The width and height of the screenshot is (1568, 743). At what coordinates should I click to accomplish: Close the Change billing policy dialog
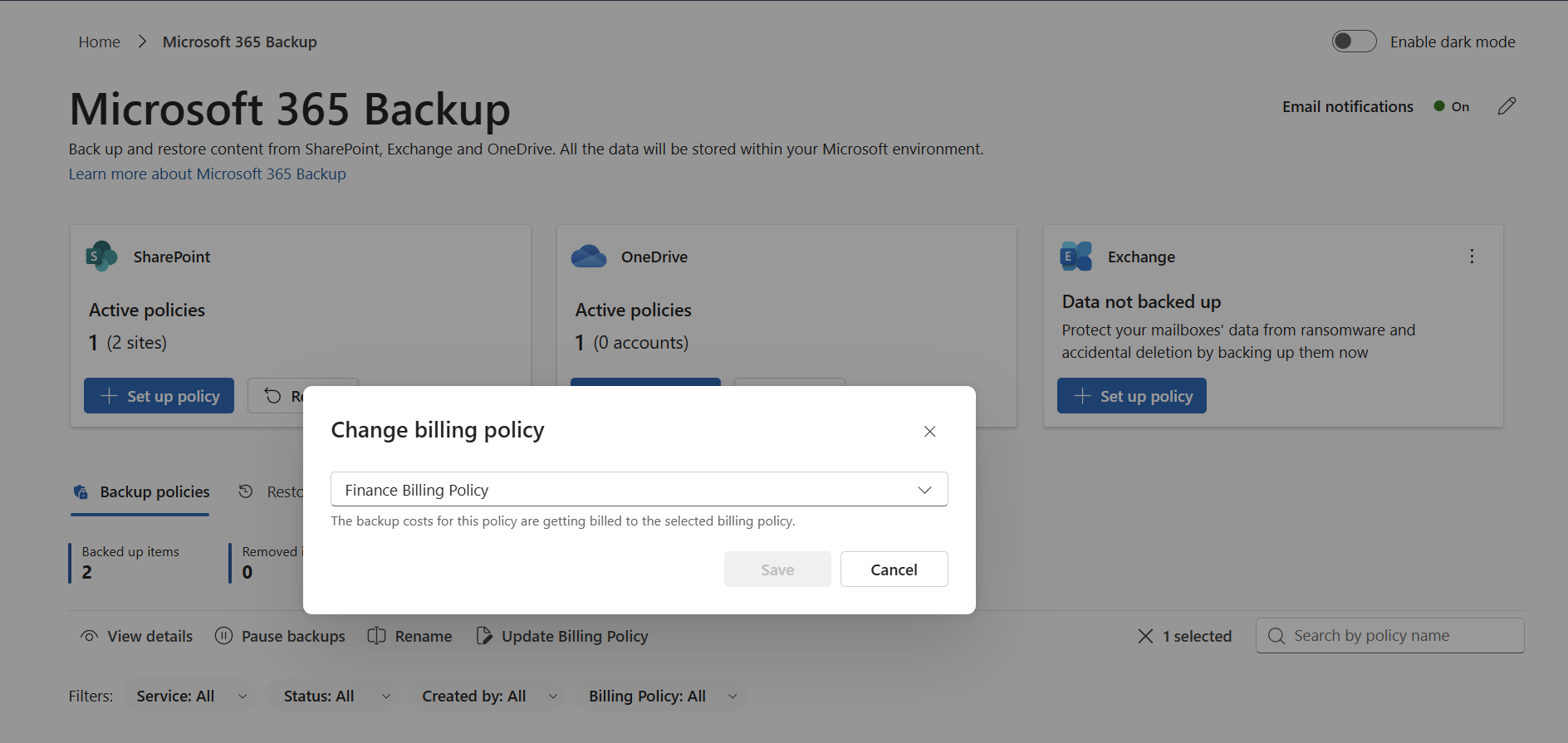click(x=929, y=431)
